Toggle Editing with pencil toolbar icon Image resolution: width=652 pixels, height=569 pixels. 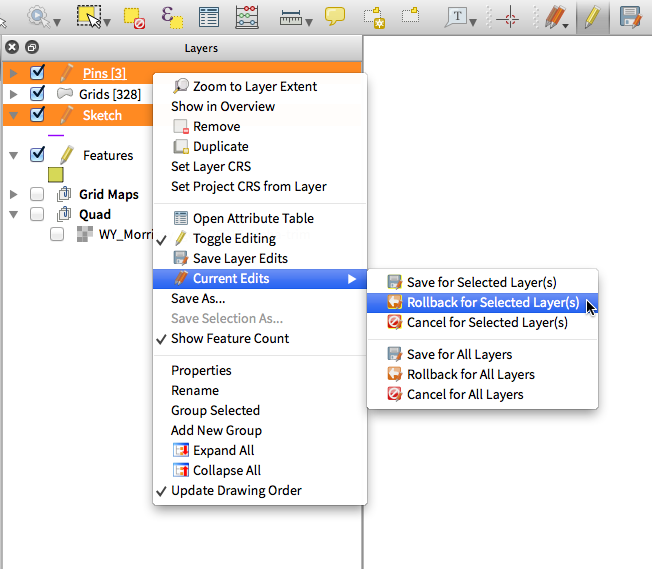591,16
